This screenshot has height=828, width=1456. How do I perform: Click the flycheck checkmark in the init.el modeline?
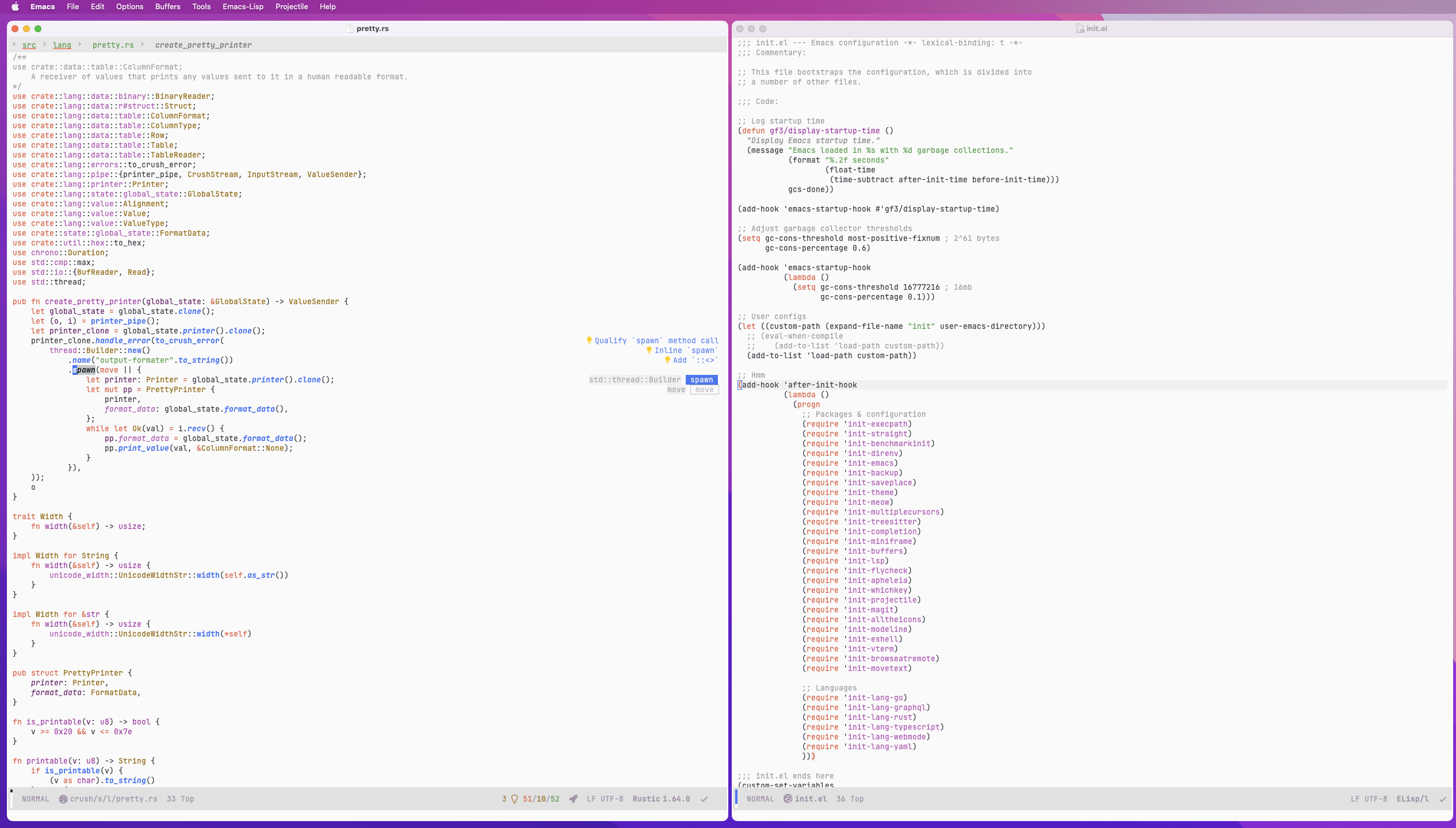[x=1443, y=799]
